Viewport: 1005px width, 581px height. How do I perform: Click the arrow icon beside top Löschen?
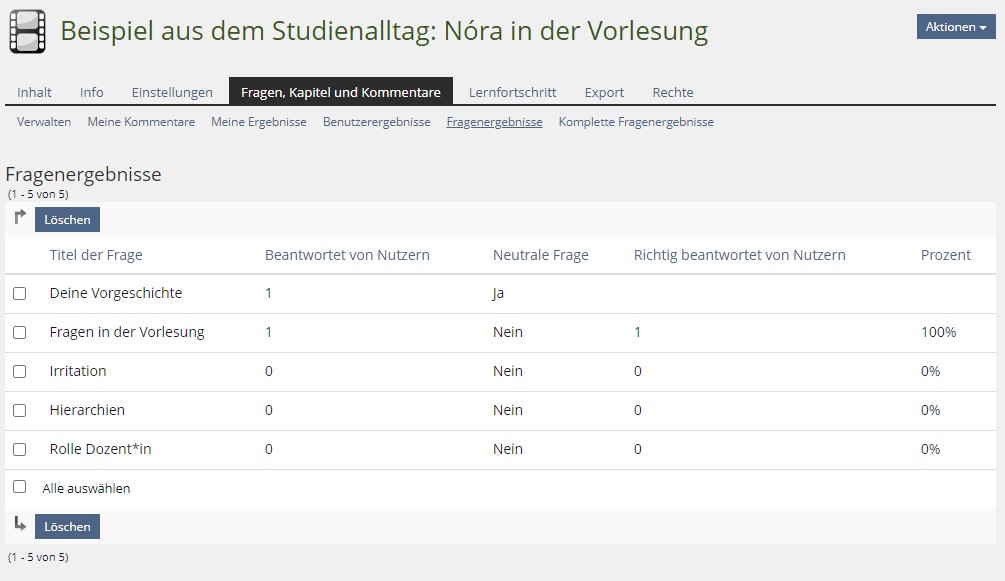pyautogui.click(x=20, y=218)
